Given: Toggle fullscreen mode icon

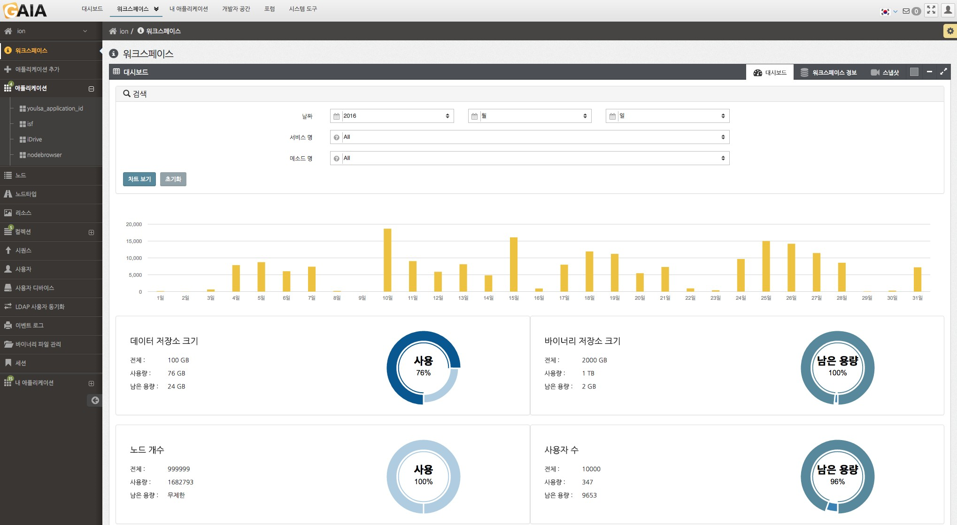Looking at the screenshot, I should [x=930, y=10].
